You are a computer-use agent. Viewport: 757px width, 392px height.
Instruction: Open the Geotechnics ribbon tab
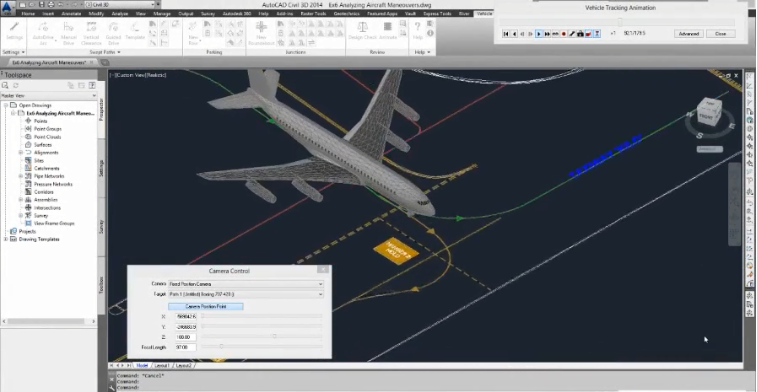point(347,14)
